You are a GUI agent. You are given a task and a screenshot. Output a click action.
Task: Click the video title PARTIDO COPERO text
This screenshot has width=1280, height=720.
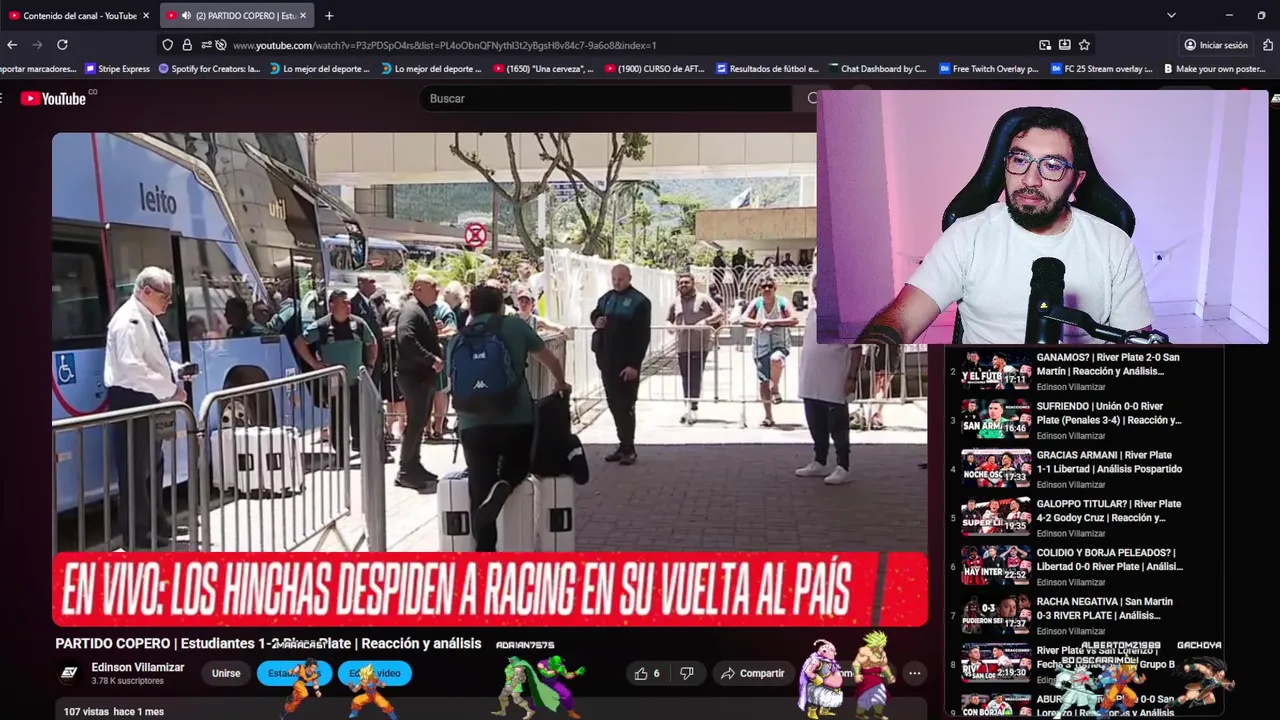tap(268, 644)
